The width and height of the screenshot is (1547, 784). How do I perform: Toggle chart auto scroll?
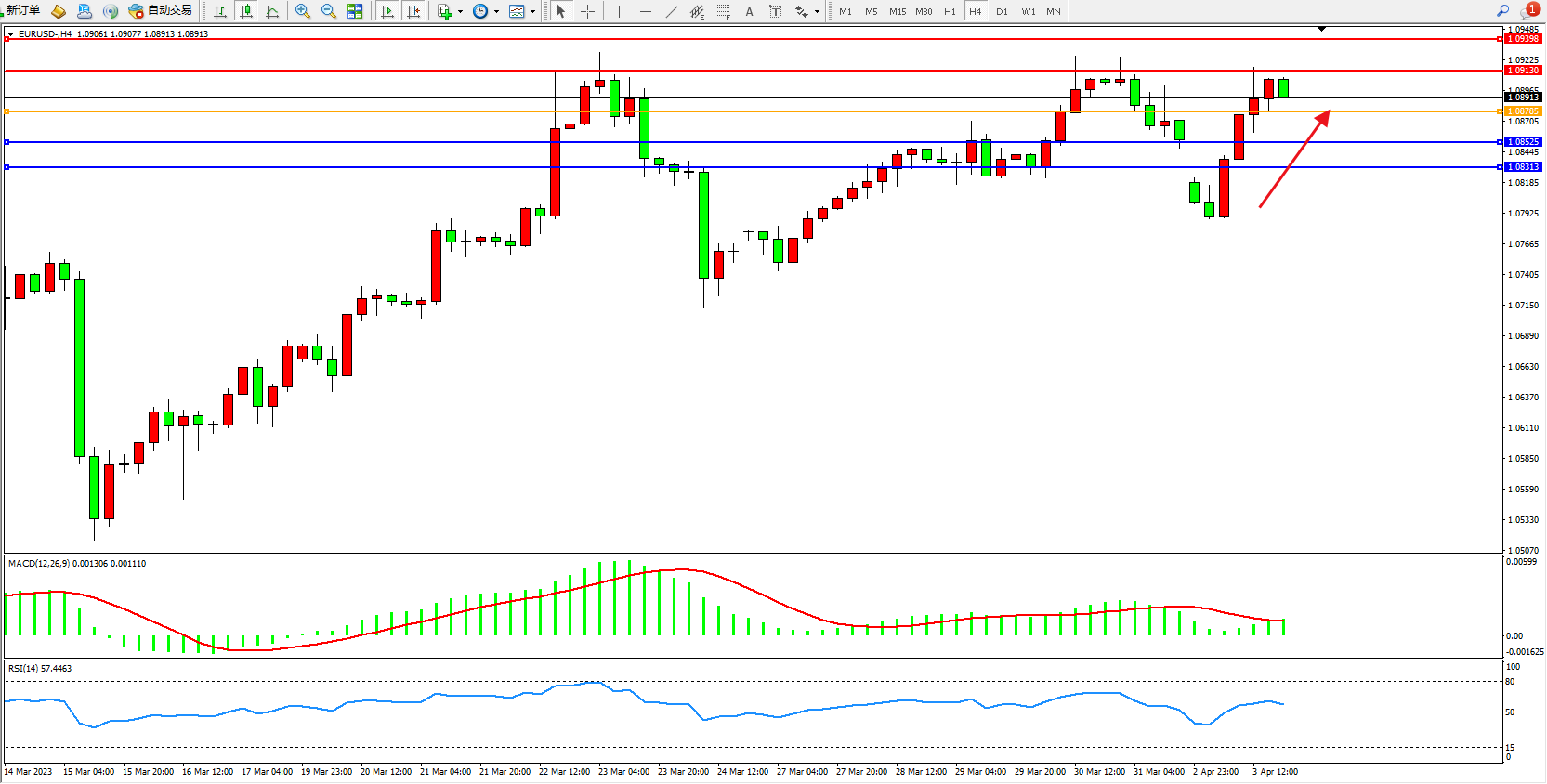(x=387, y=11)
